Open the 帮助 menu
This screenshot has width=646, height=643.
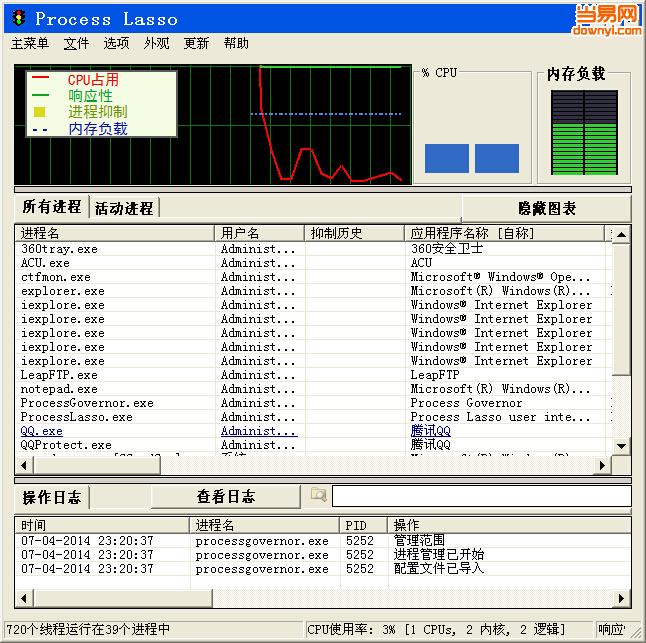(236, 44)
